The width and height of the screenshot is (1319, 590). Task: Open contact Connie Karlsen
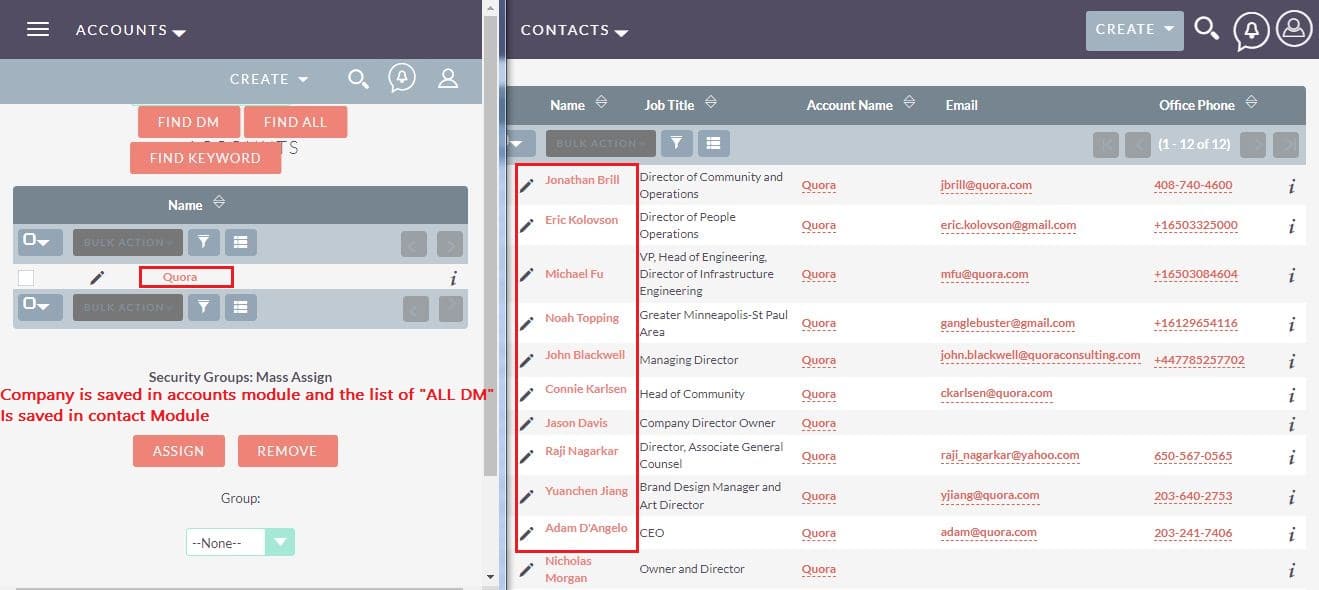[x=586, y=389]
